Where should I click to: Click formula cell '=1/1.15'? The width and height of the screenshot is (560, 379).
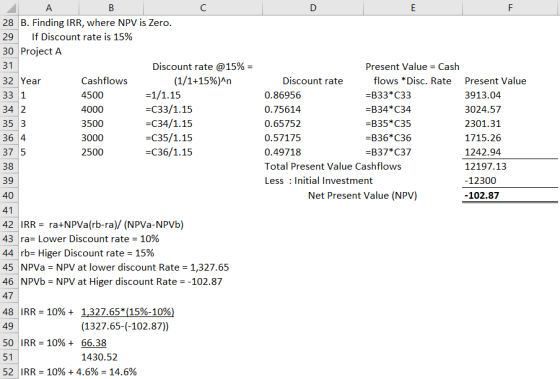tap(163, 95)
